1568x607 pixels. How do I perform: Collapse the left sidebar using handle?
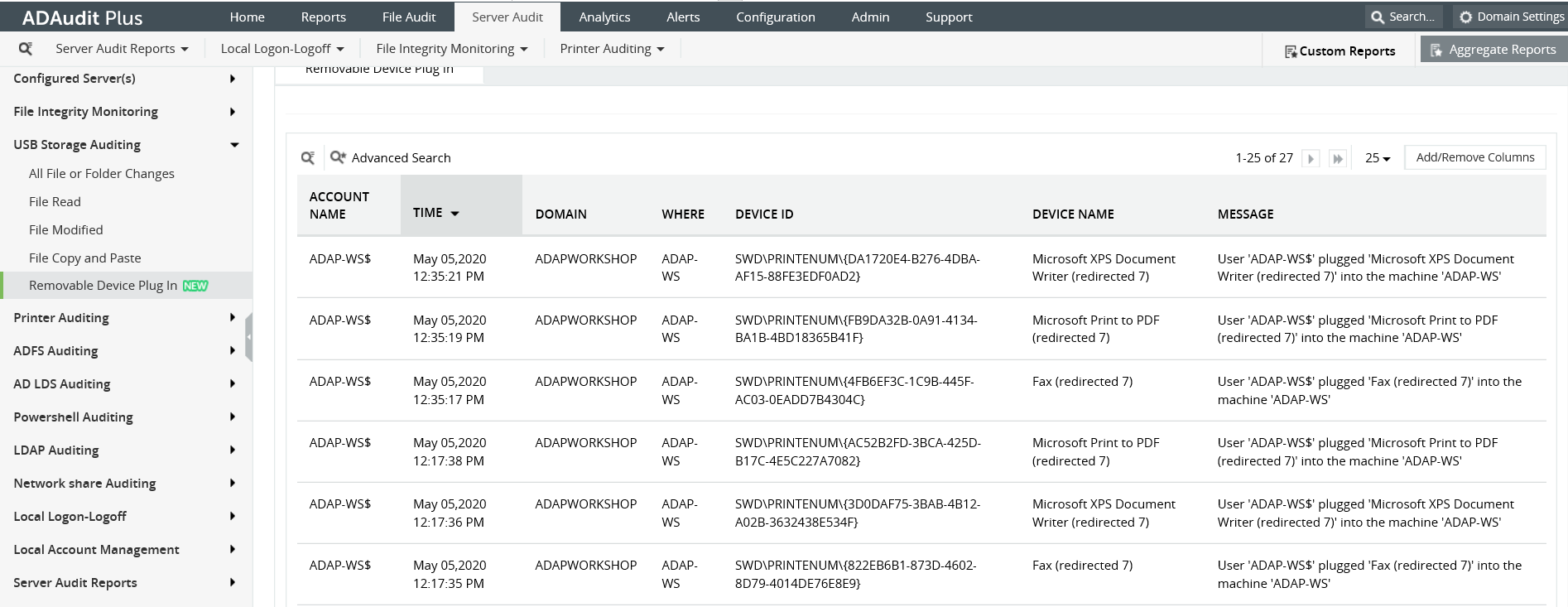(x=248, y=337)
